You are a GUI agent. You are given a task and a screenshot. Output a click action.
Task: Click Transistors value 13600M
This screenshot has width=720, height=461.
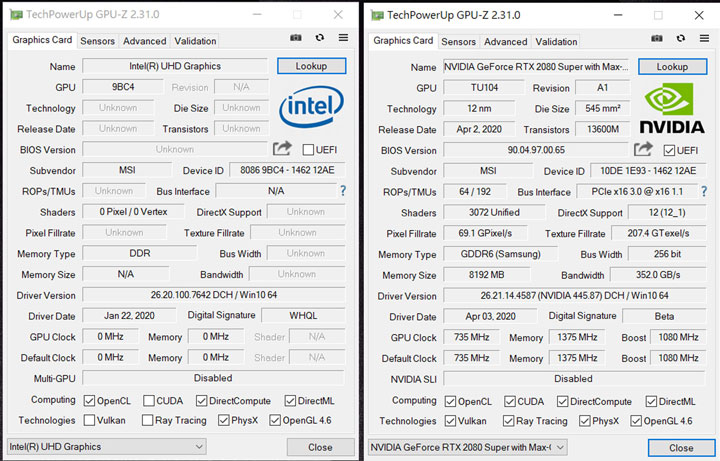coord(603,129)
